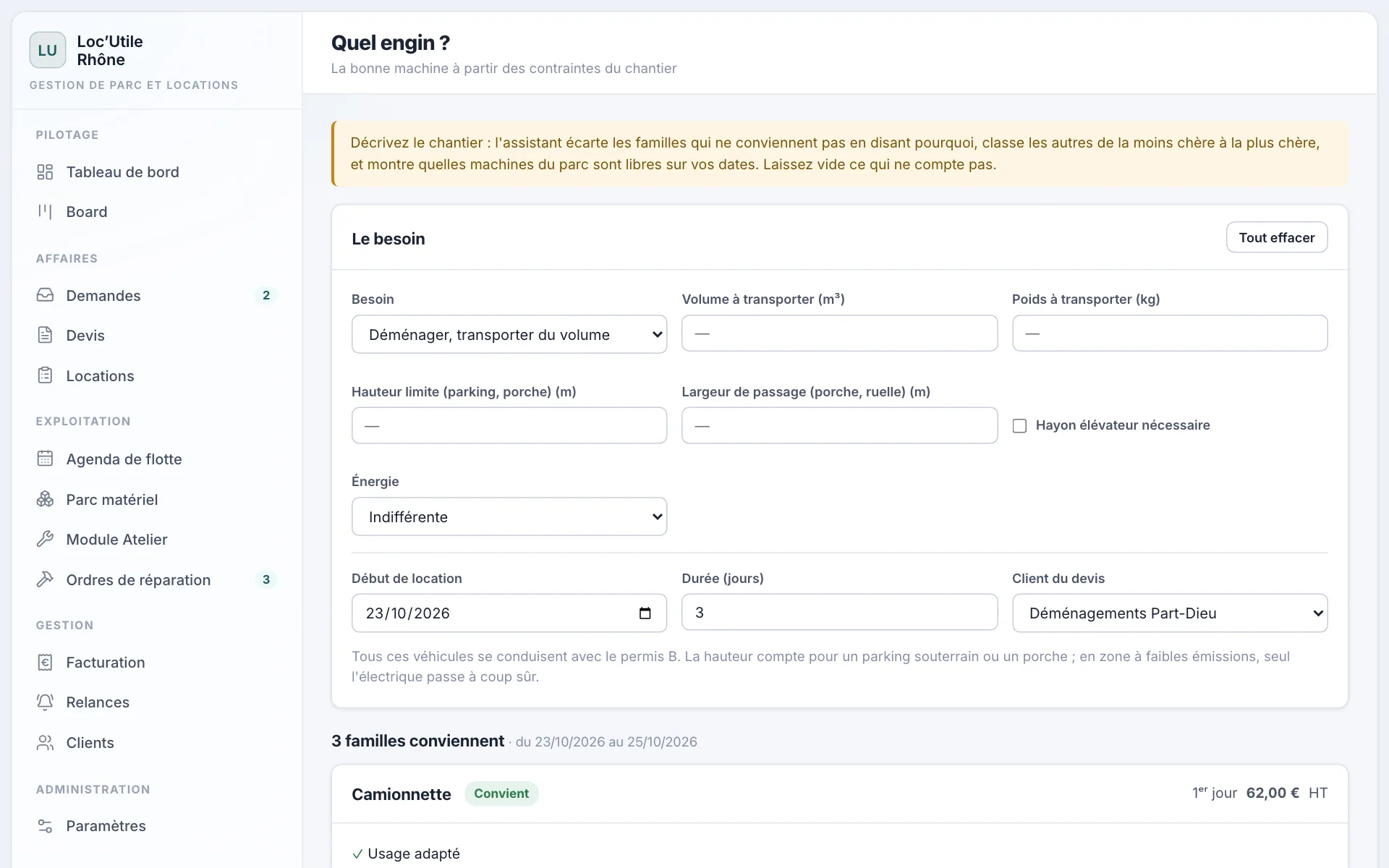Open the Client du devis dropdown

1170,613
